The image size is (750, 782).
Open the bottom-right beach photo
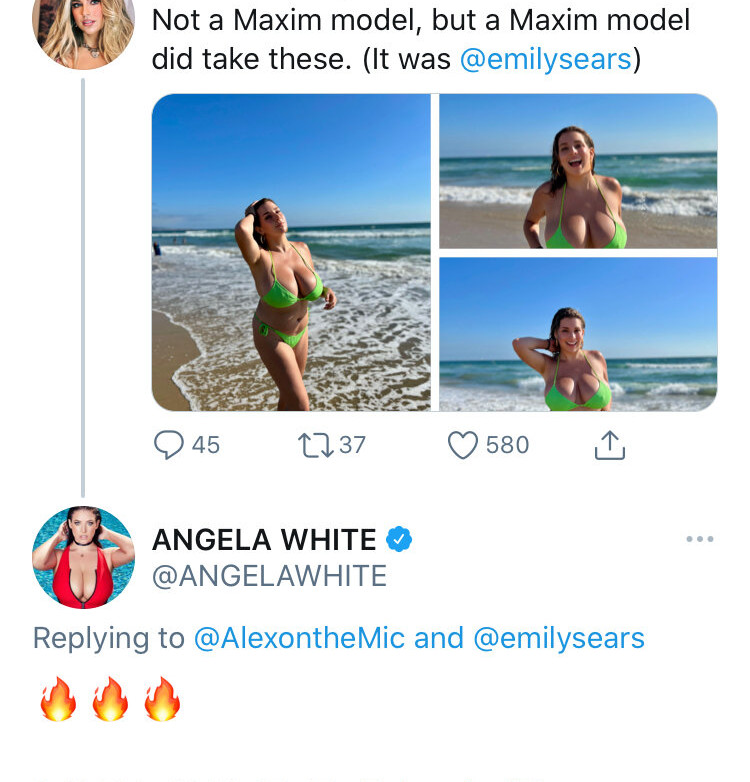click(x=578, y=334)
